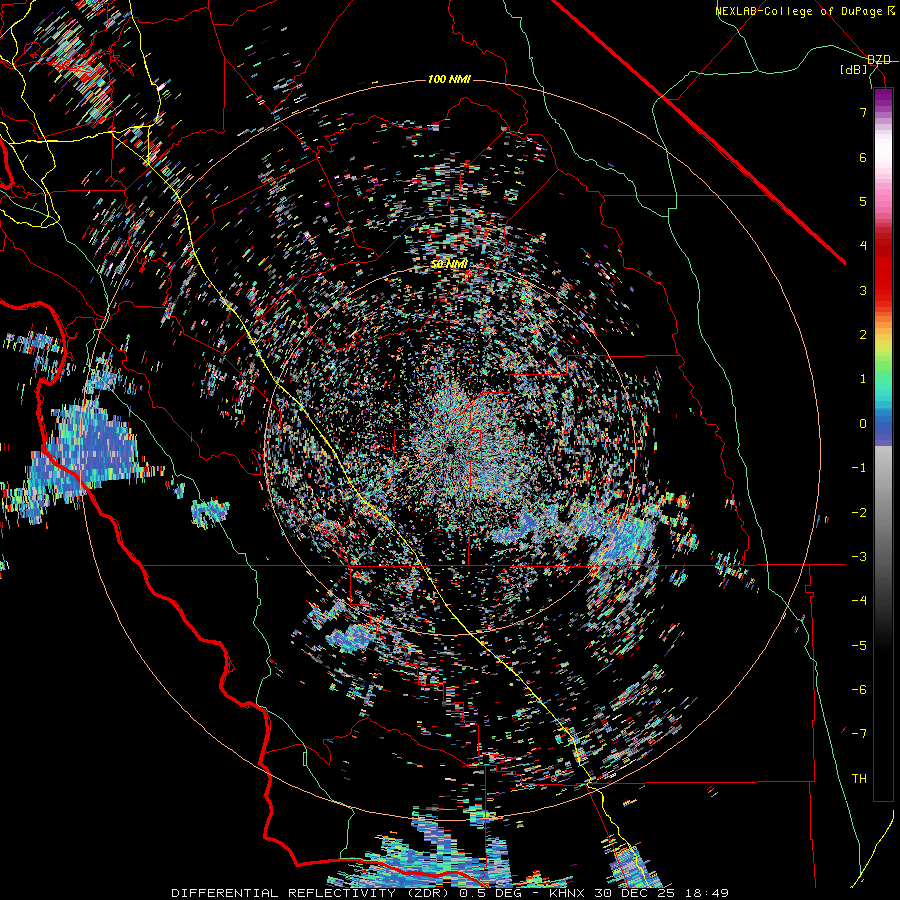Click the 7 dB tick label on the color scale
The width and height of the screenshot is (900, 900).
[863, 112]
